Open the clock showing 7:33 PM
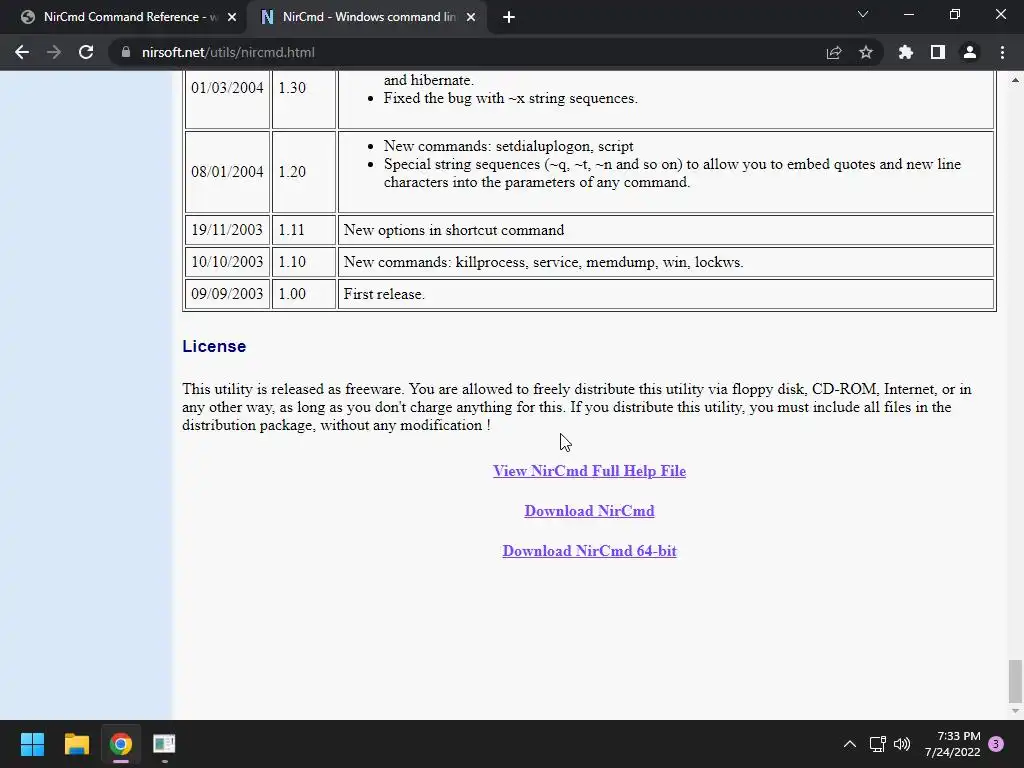The image size is (1024, 768). point(952,744)
